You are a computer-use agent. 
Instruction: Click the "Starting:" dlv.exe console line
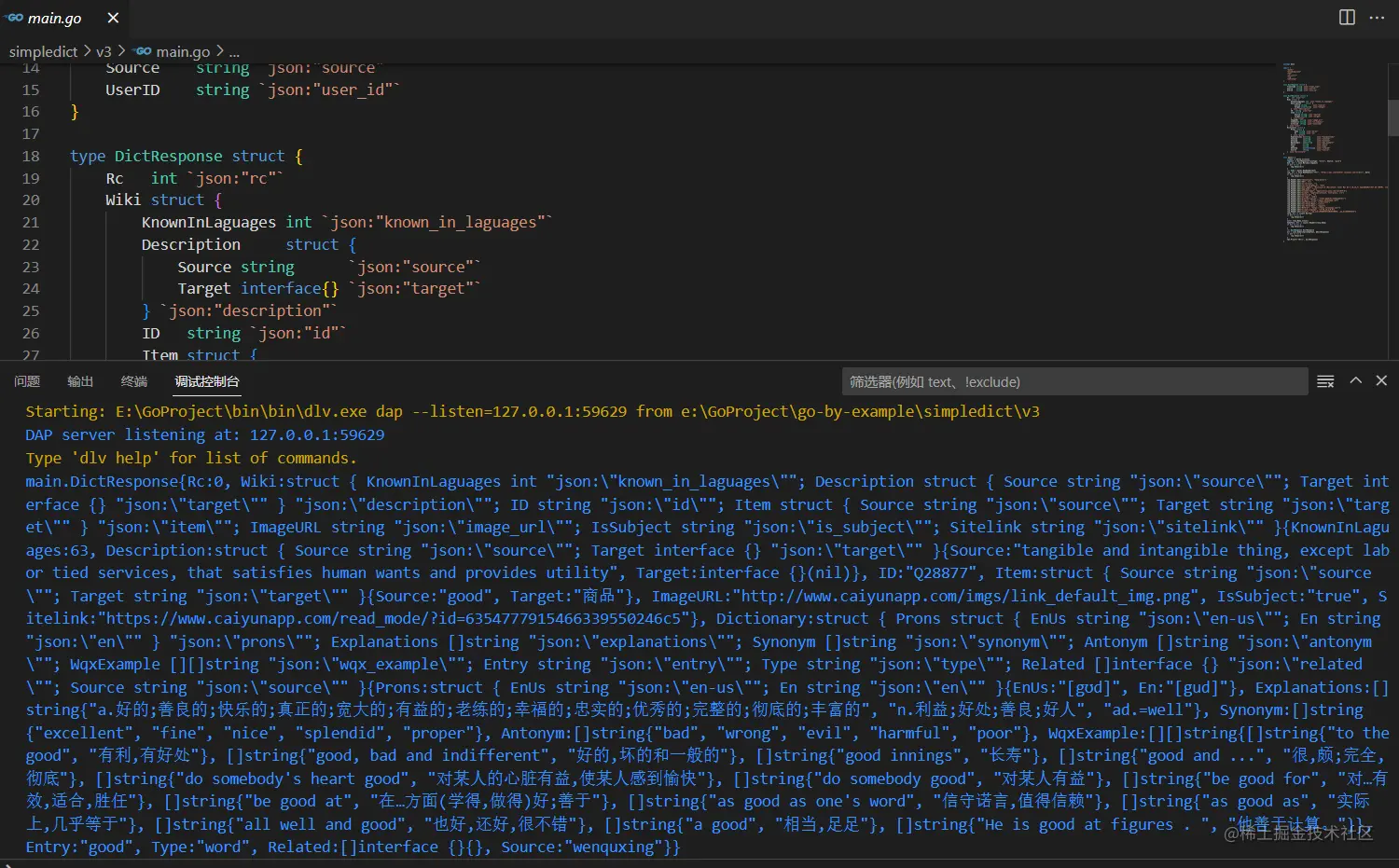tap(533, 411)
